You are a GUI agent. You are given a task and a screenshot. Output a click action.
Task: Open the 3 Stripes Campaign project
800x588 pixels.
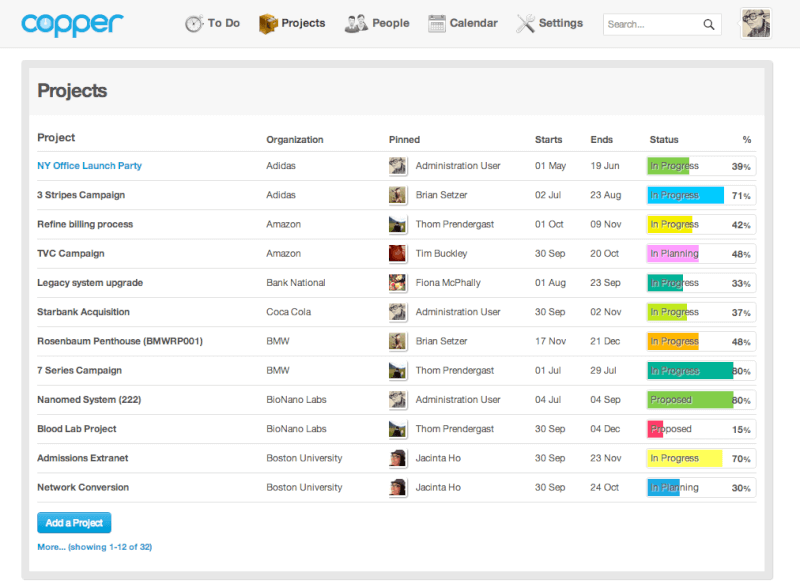pyautogui.click(x=81, y=195)
